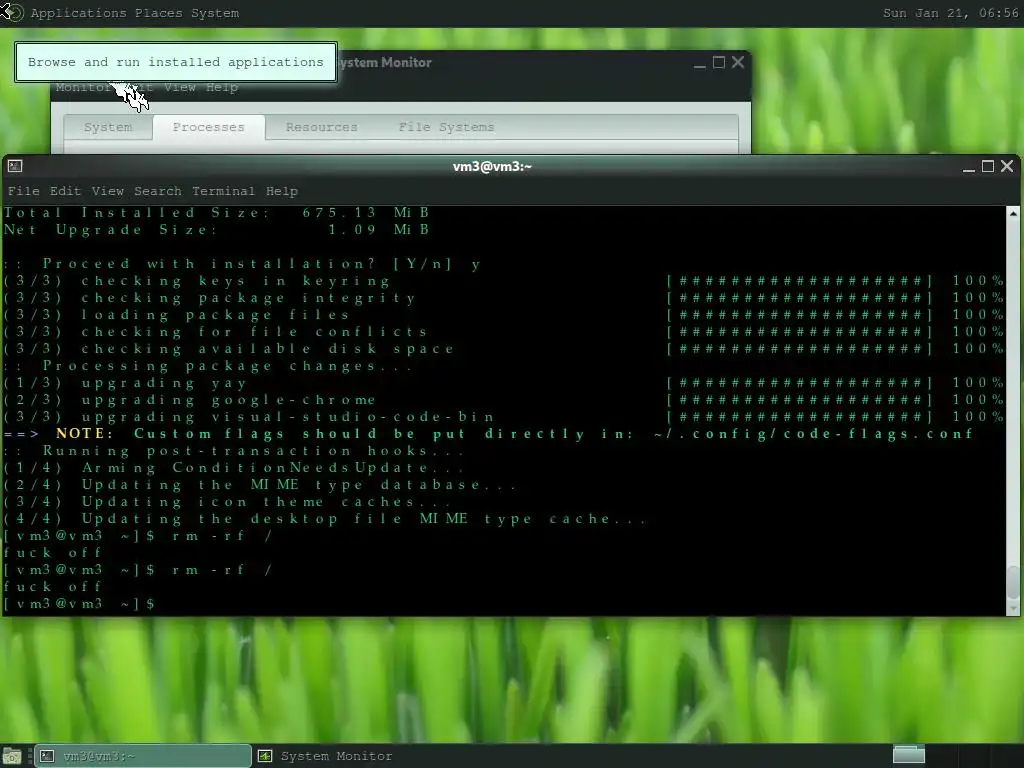Open the View menu in System Monitor
Image resolution: width=1024 pixels, height=768 pixels.
(x=180, y=88)
